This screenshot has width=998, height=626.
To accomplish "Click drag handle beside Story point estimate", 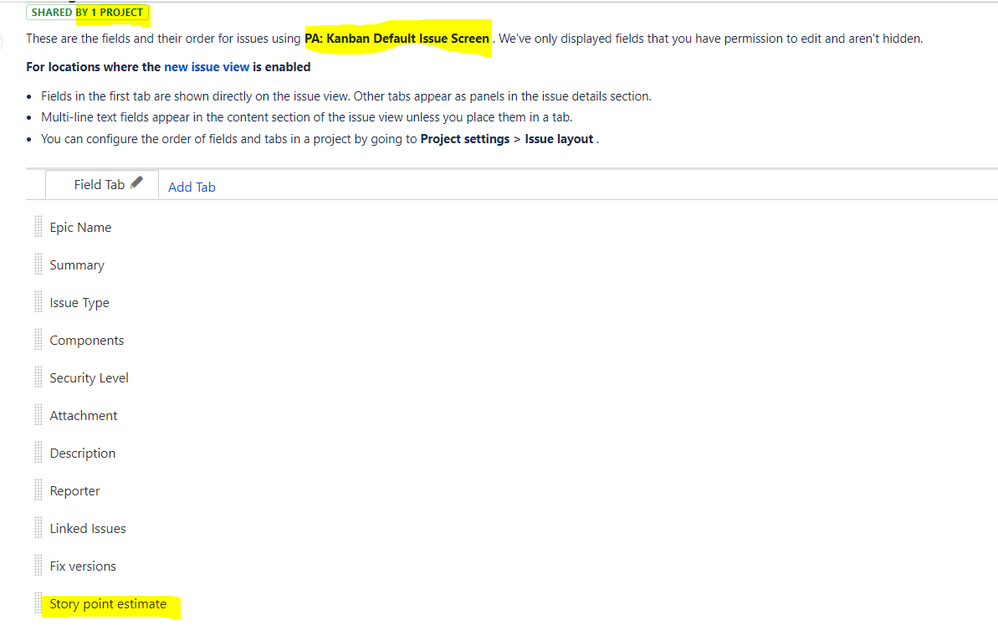I will coord(38,603).
